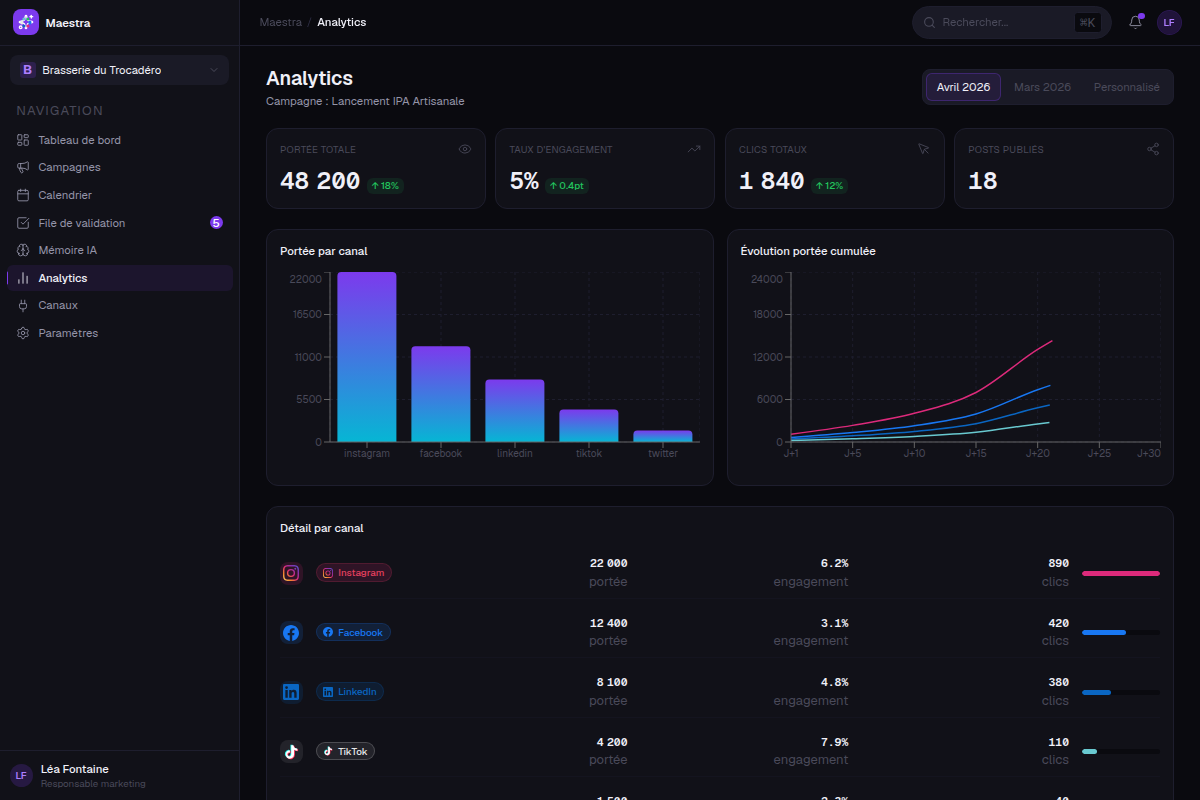The height and width of the screenshot is (800, 1200).
Task: Click the instagram bar in Portée par canal
Action: click(367, 357)
